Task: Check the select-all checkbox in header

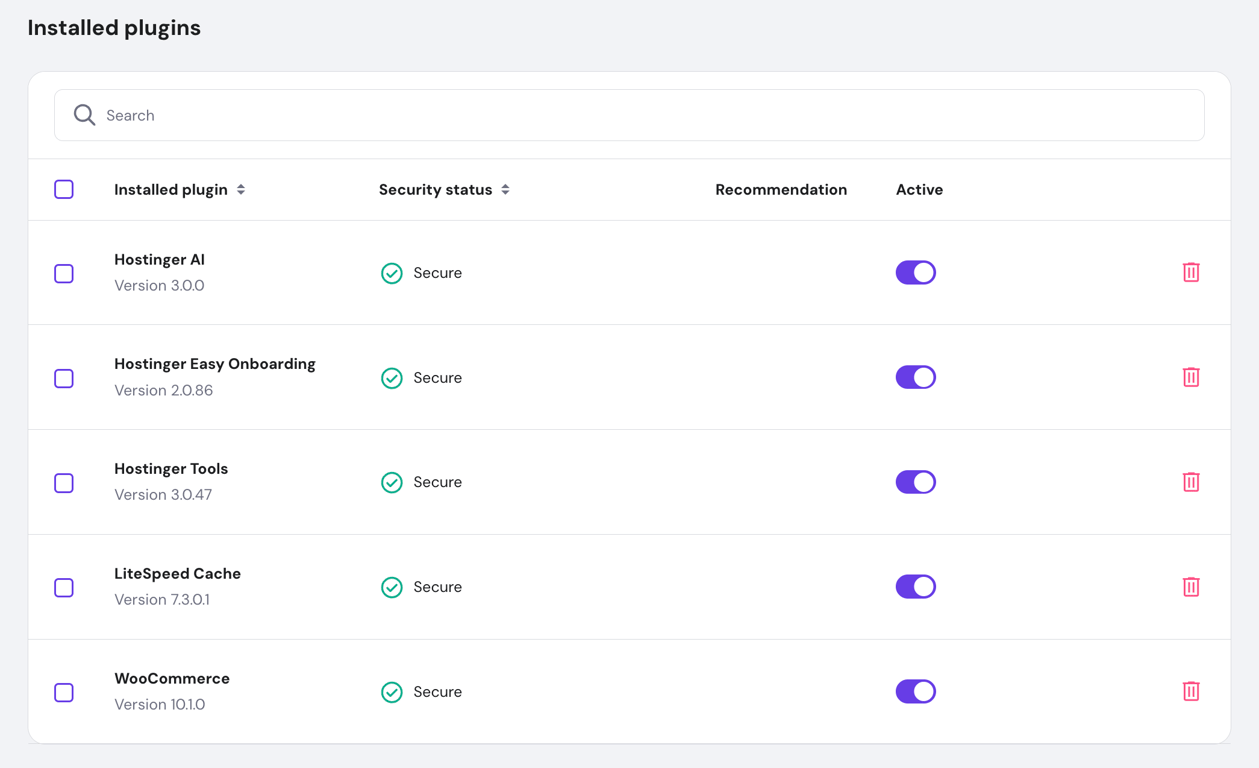Action: coord(63,189)
